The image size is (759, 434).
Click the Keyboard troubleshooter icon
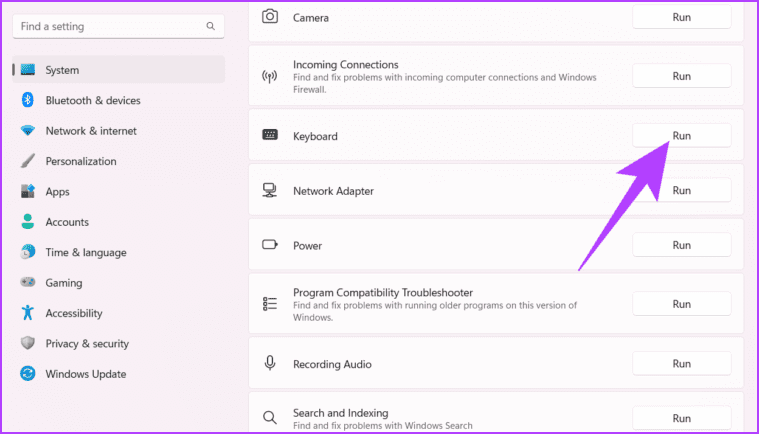tap(270, 135)
